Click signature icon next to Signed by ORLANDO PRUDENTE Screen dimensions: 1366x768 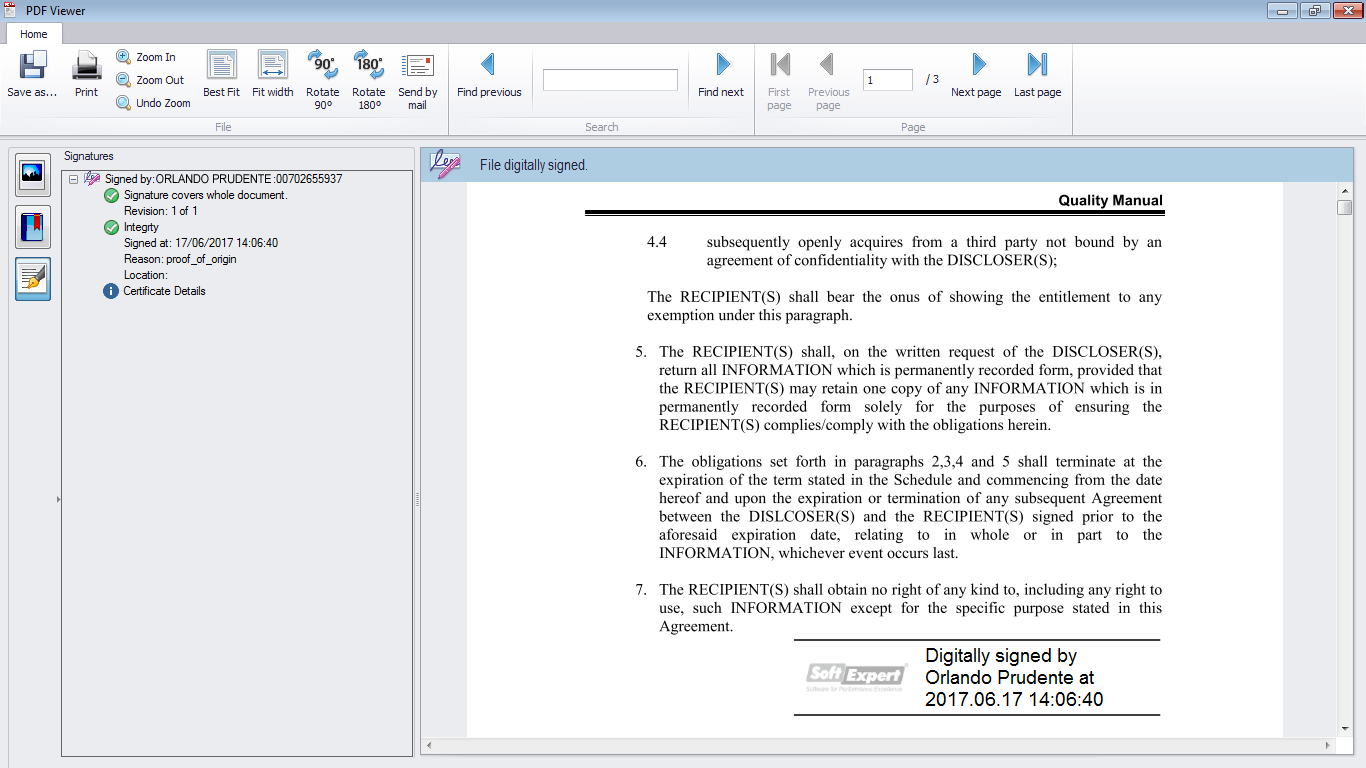(92, 179)
